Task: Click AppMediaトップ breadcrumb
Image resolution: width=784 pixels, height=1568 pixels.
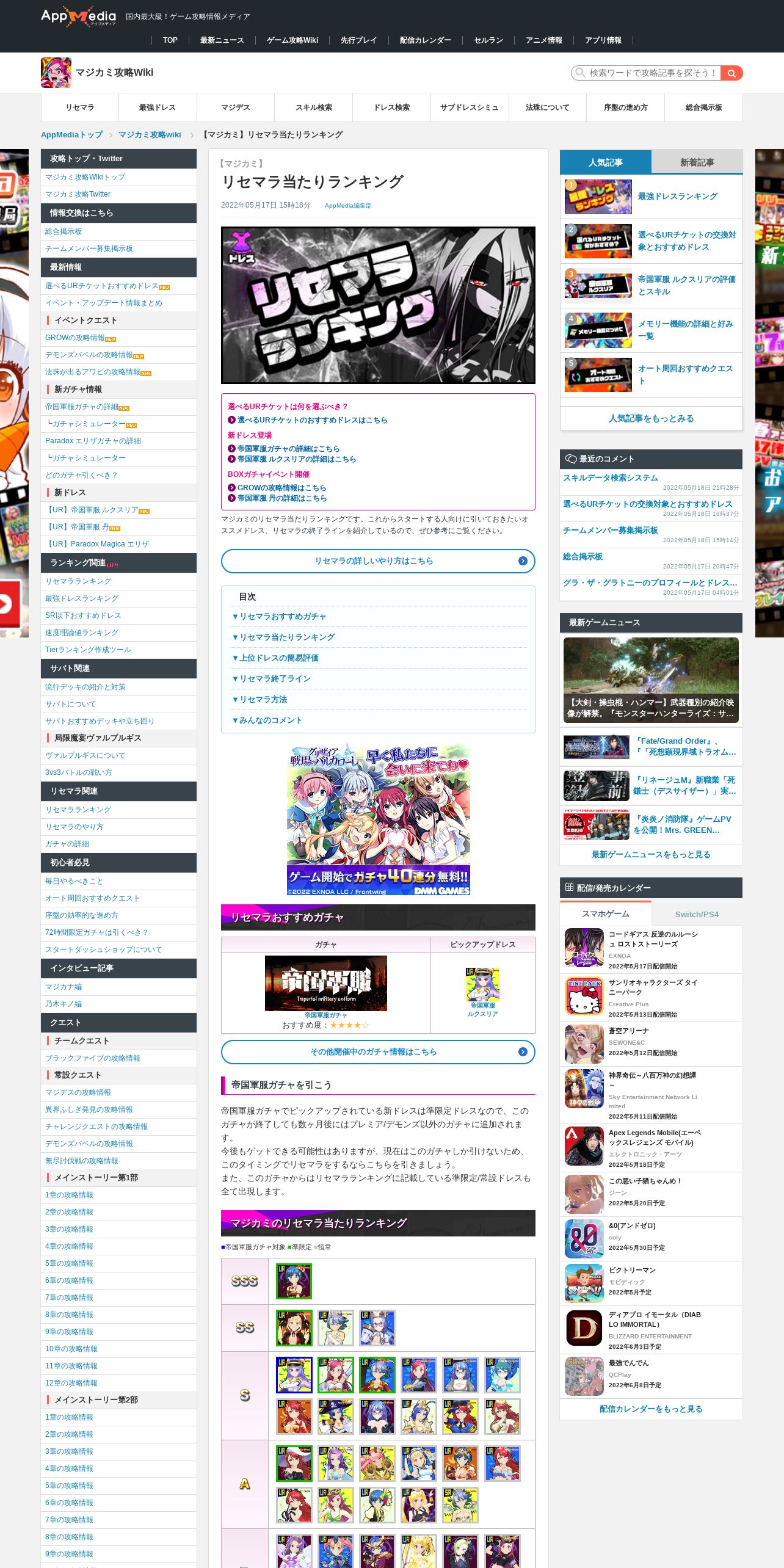Action: click(72, 135)
